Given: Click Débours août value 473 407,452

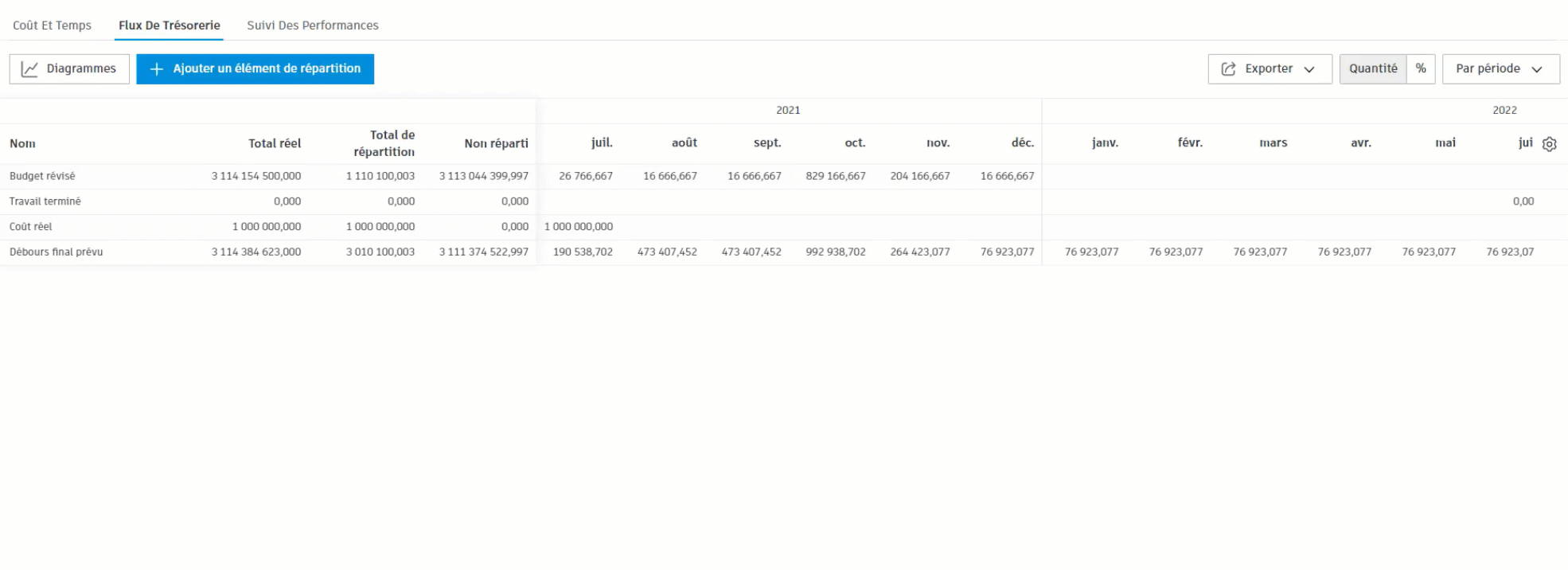Looking at the screenshot, I should [667, 252].
